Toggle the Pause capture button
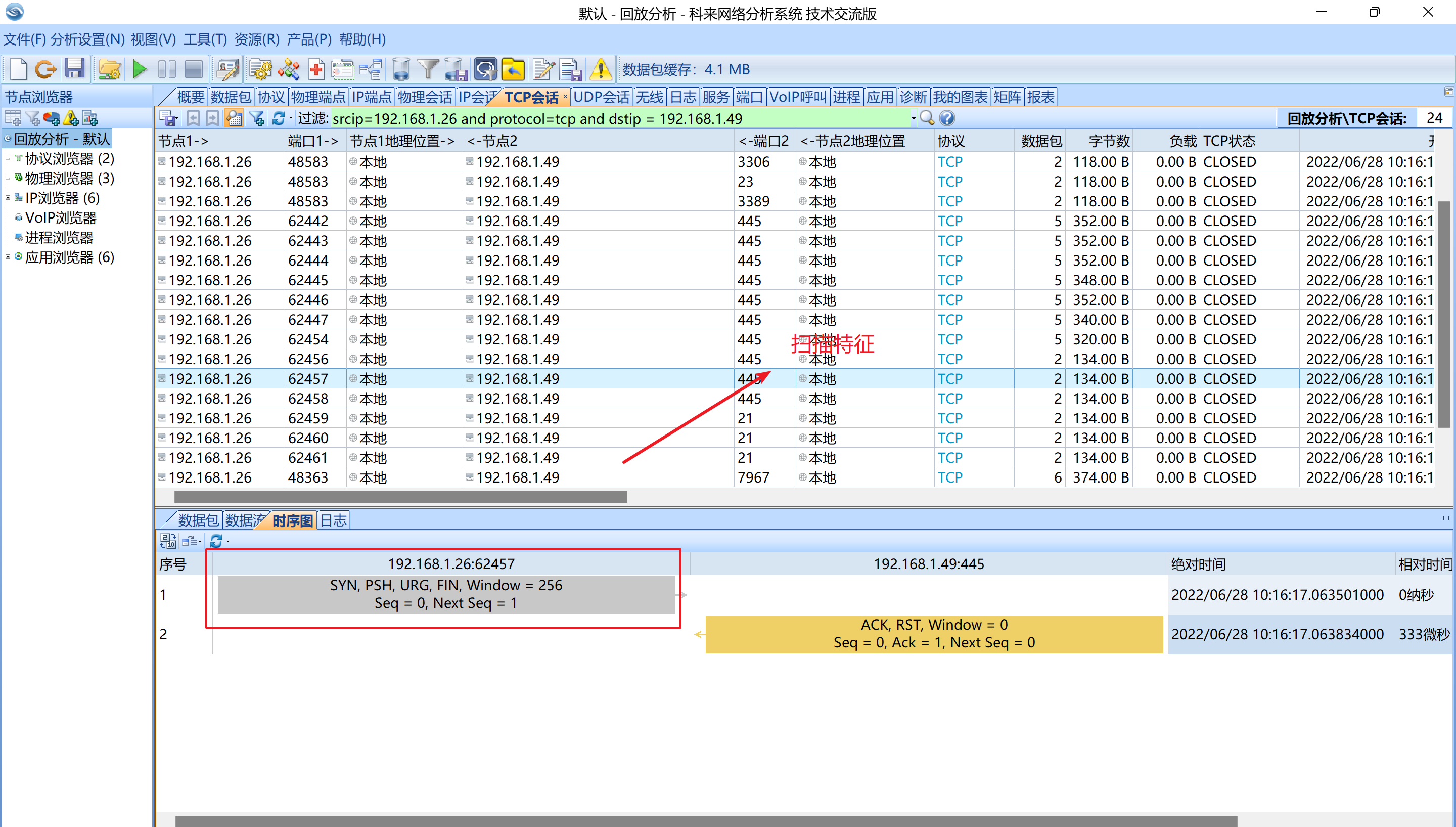Screen dimensions: 1456x827 pyautogui.click(x=167, y=69)
